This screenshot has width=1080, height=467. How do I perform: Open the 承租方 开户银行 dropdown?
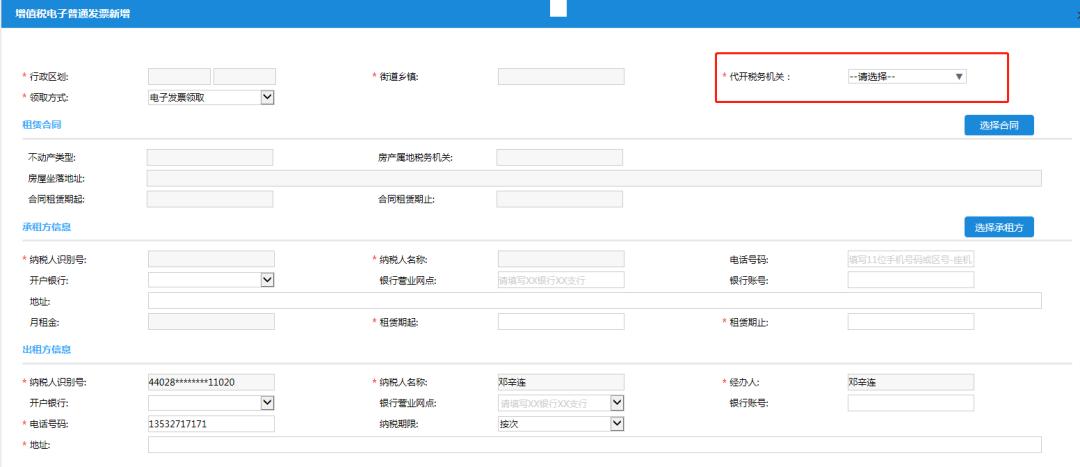point(211,280)
